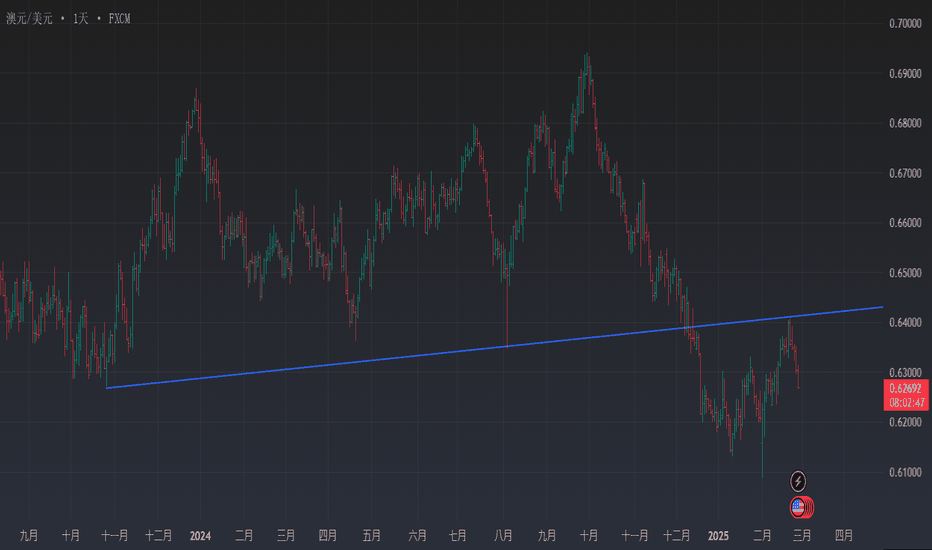Click the red 0.62692 current price label
Screen dimensions: 932x550
point(906,387)
